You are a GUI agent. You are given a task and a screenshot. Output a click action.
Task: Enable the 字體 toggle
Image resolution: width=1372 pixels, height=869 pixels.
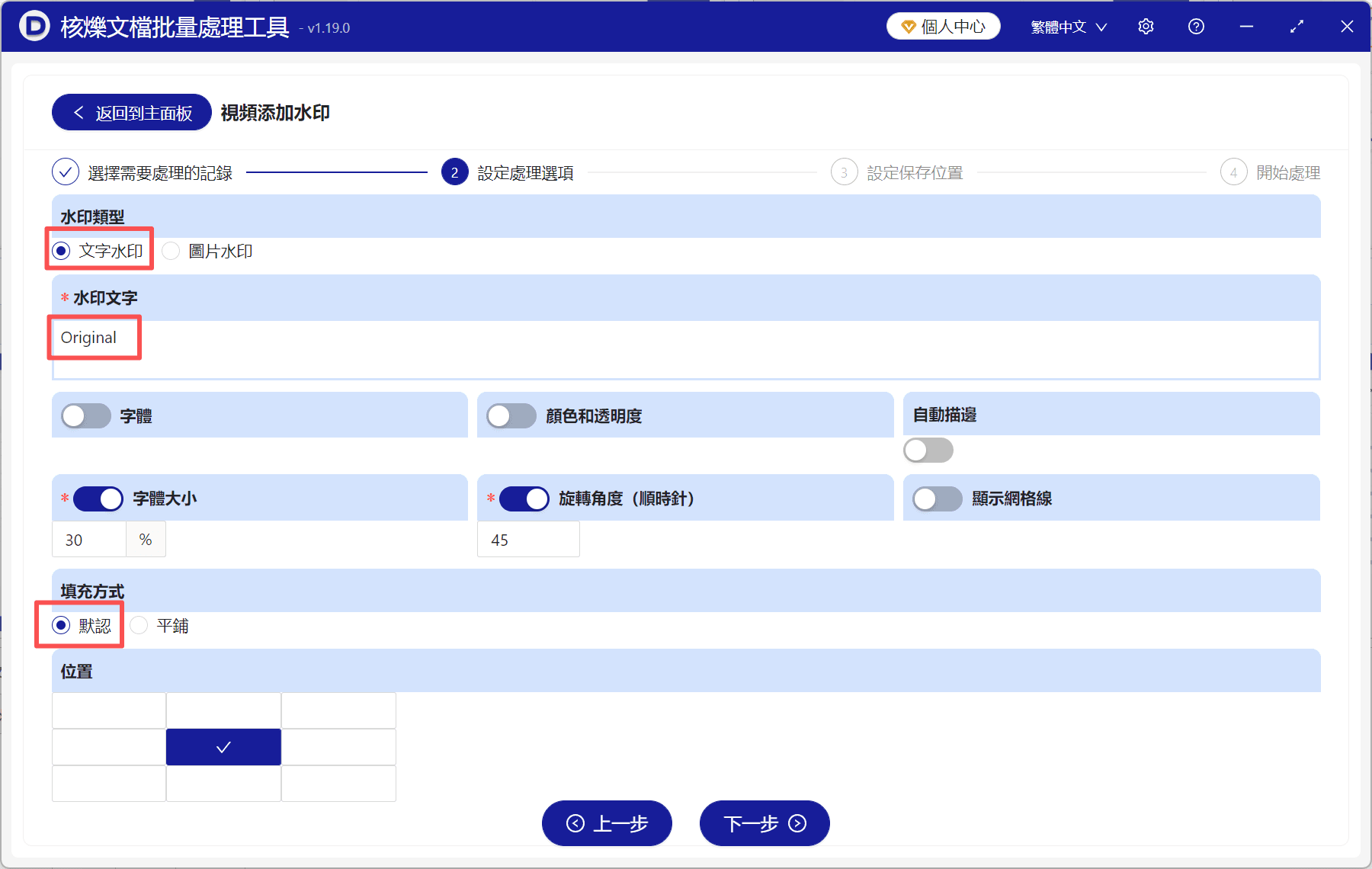click(x=85, y=415)
